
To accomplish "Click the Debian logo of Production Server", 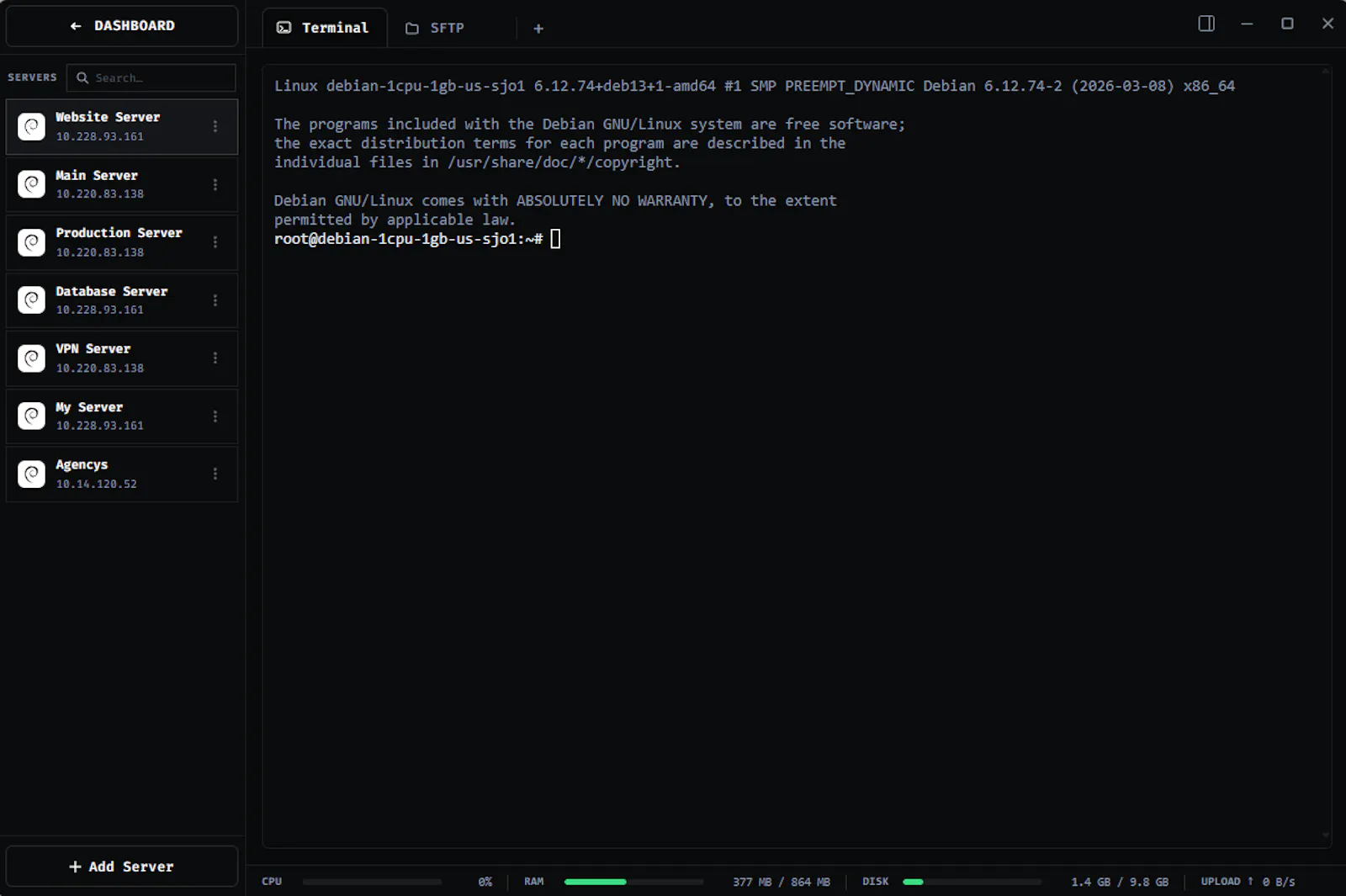I will (32, 242).
